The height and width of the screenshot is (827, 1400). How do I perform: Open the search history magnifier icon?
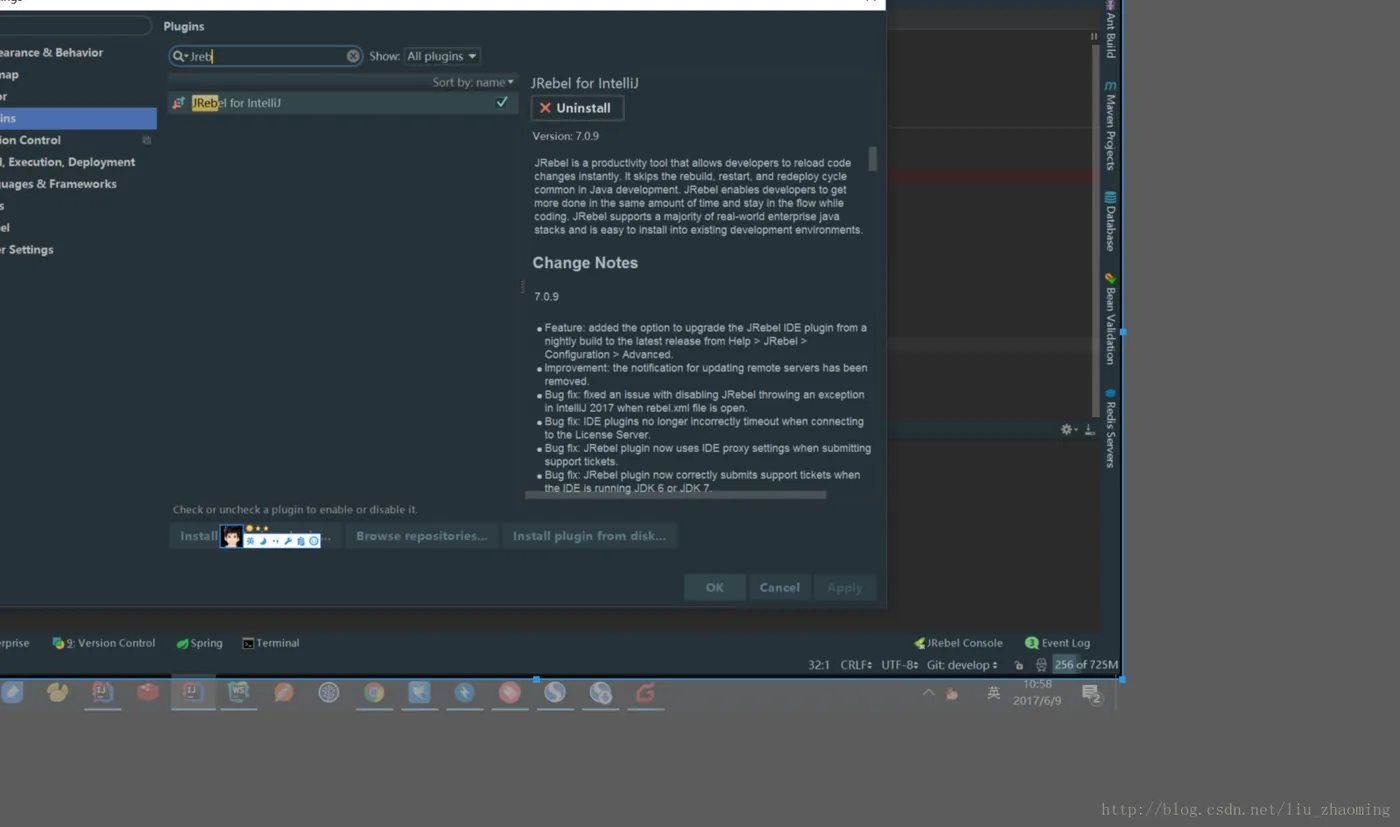pyautogui.click(x=179, y=56)
